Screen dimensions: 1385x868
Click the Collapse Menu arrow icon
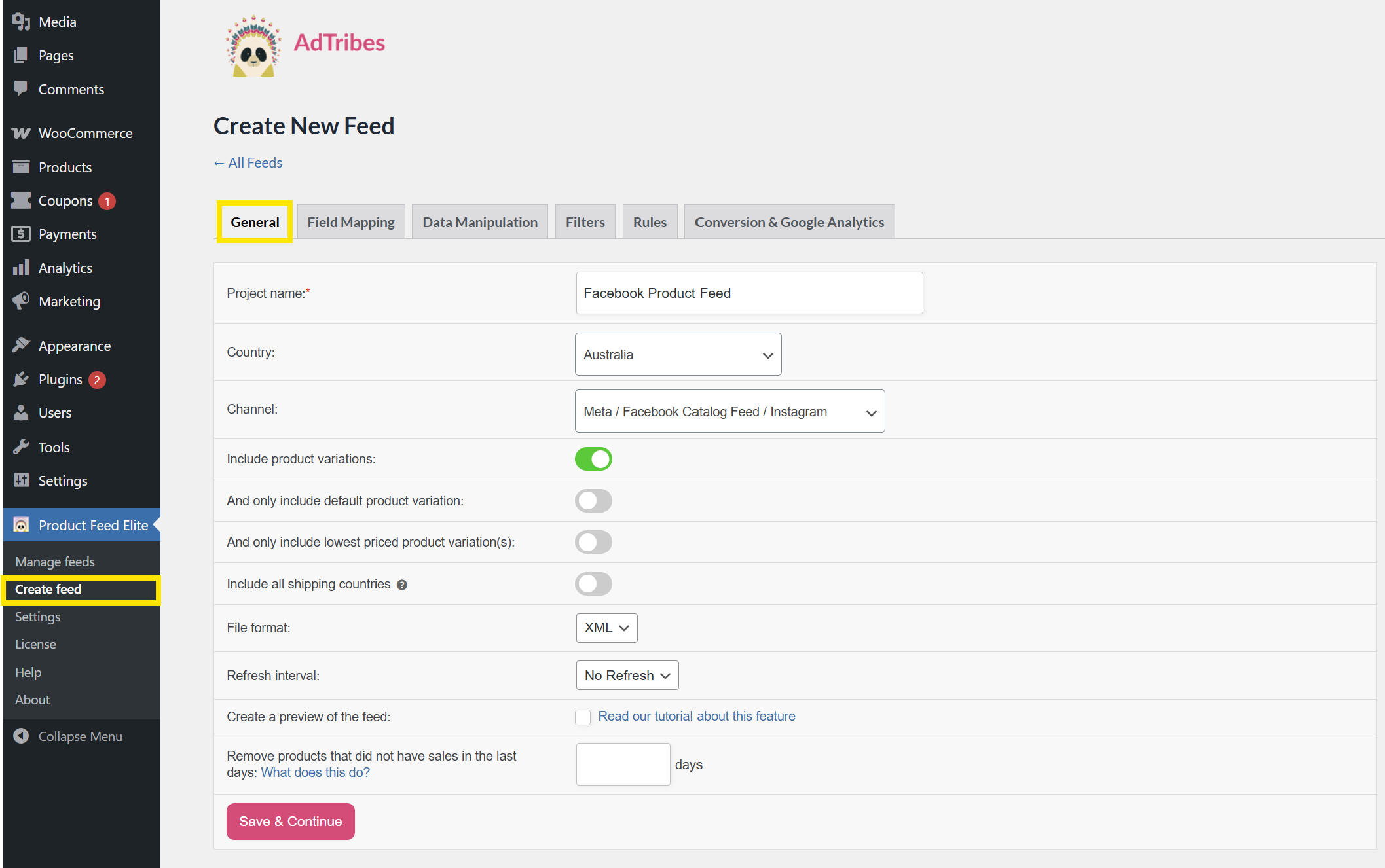[21, 736]
